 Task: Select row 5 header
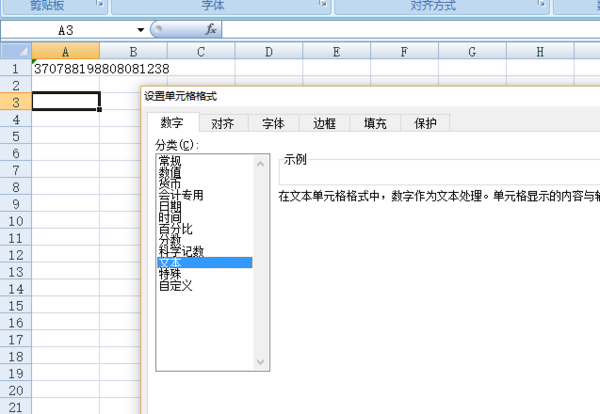16,136
